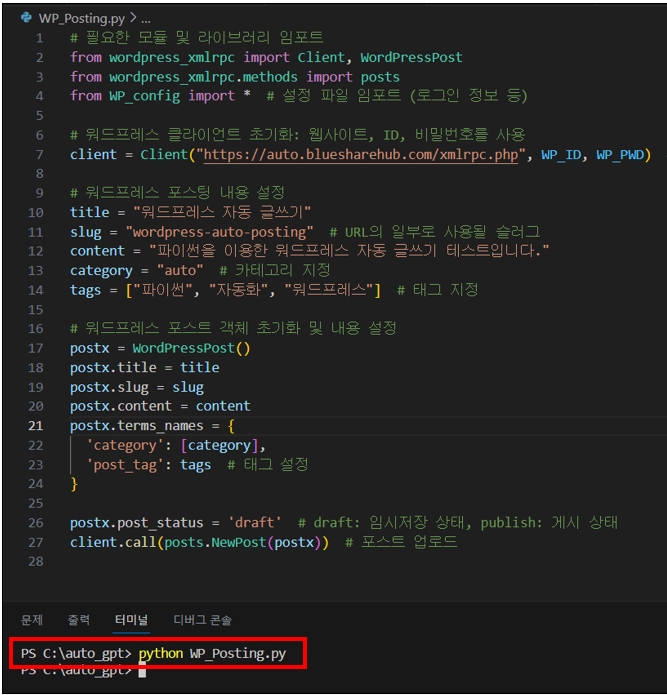This screenshot has height=695, width=667.
Task: Click WP_config in the import line
Action: (x=144, y=96)
